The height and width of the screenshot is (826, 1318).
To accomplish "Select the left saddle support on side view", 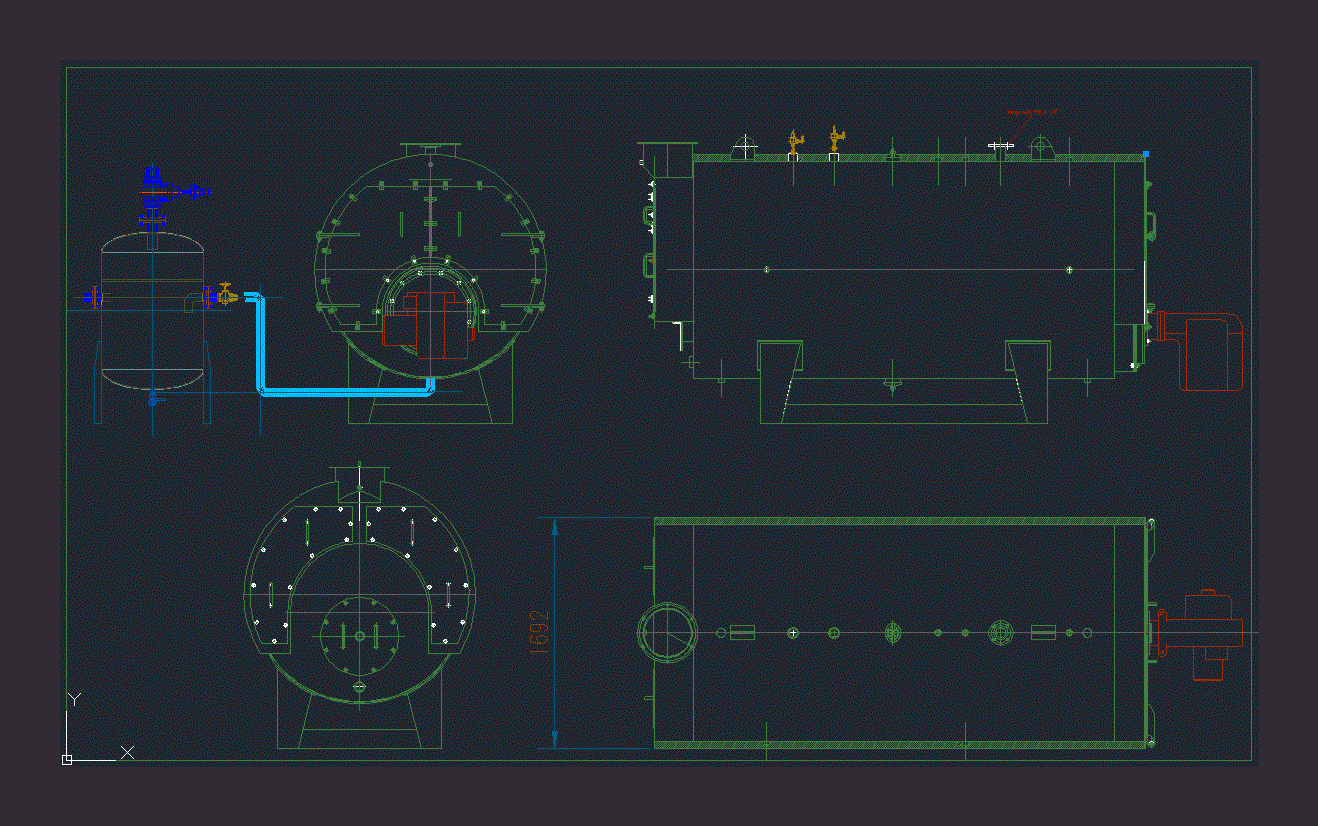I will (x=780, y=380).
